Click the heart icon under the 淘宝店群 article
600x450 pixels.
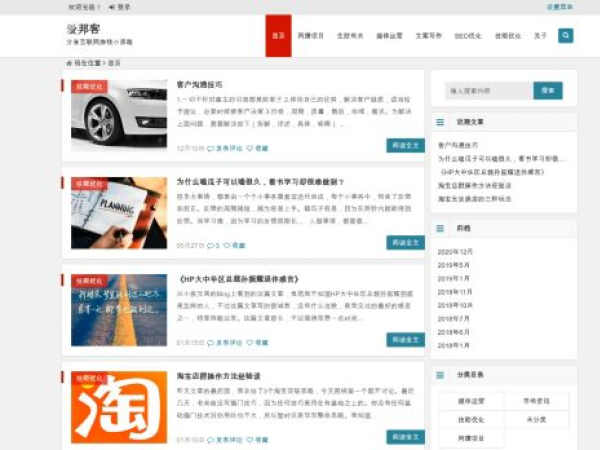click(250, 440)
